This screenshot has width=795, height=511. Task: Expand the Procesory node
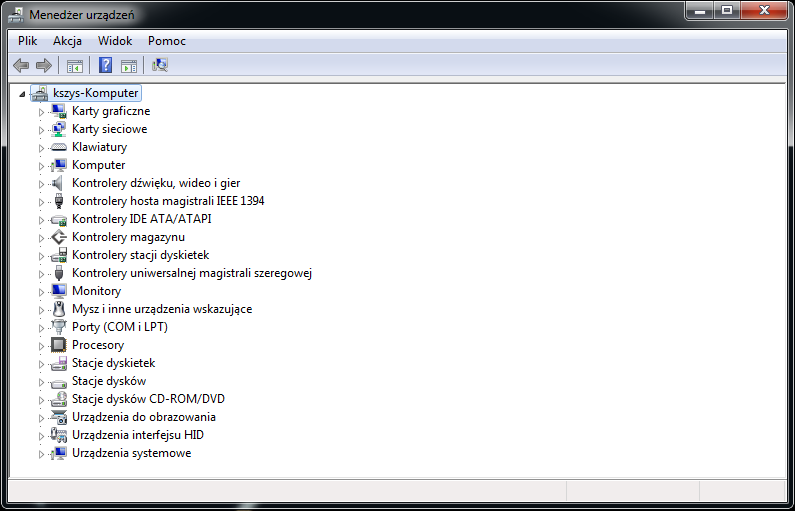coord(42,346)
